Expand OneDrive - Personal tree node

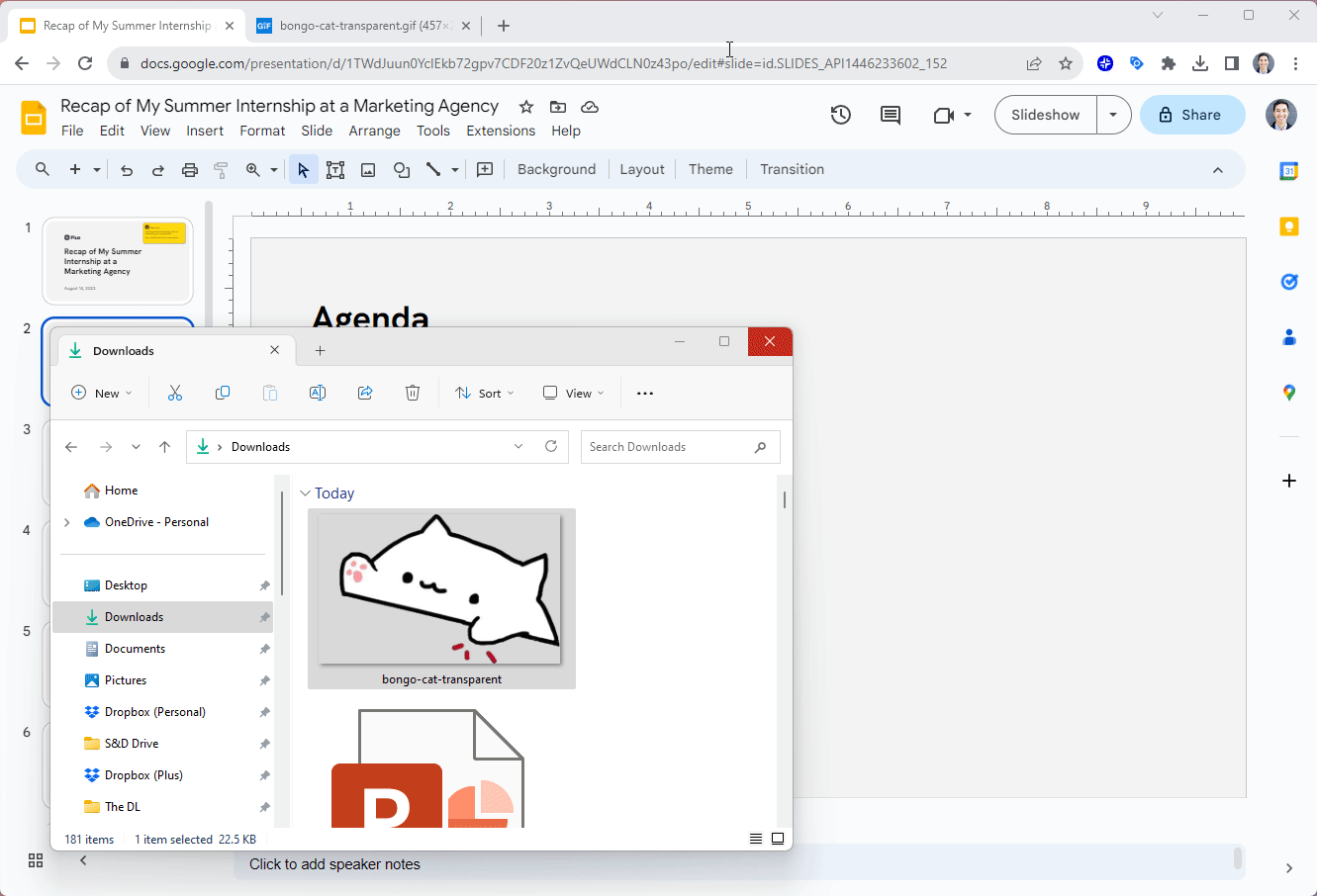(x=66, y=522)
